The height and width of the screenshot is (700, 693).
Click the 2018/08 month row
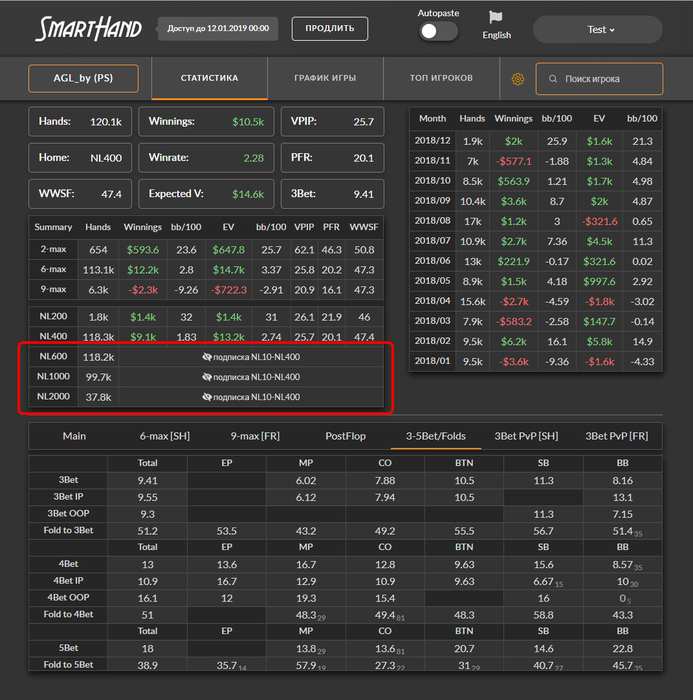point(536,221)
